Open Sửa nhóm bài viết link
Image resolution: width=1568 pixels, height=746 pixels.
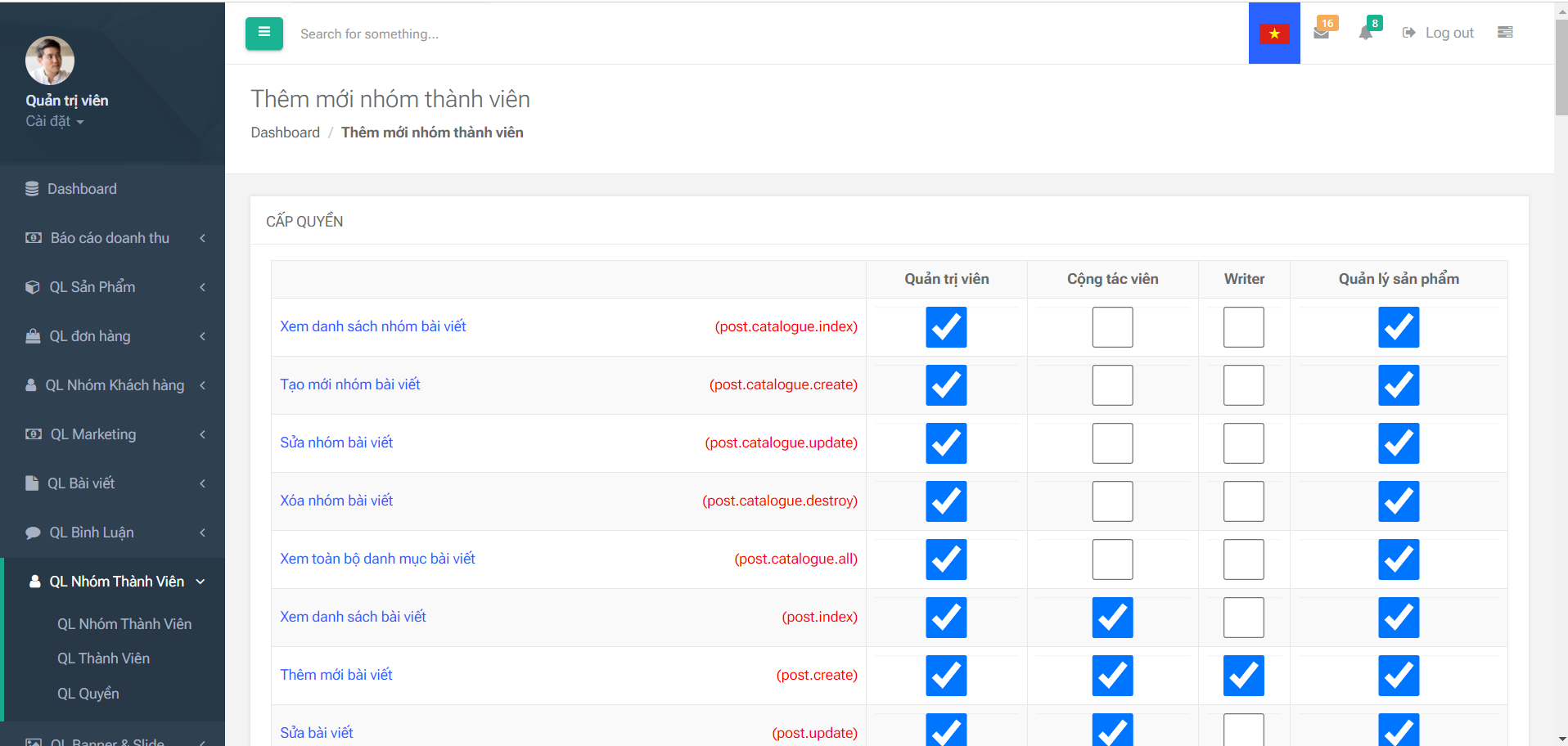(x=336, y=443)
